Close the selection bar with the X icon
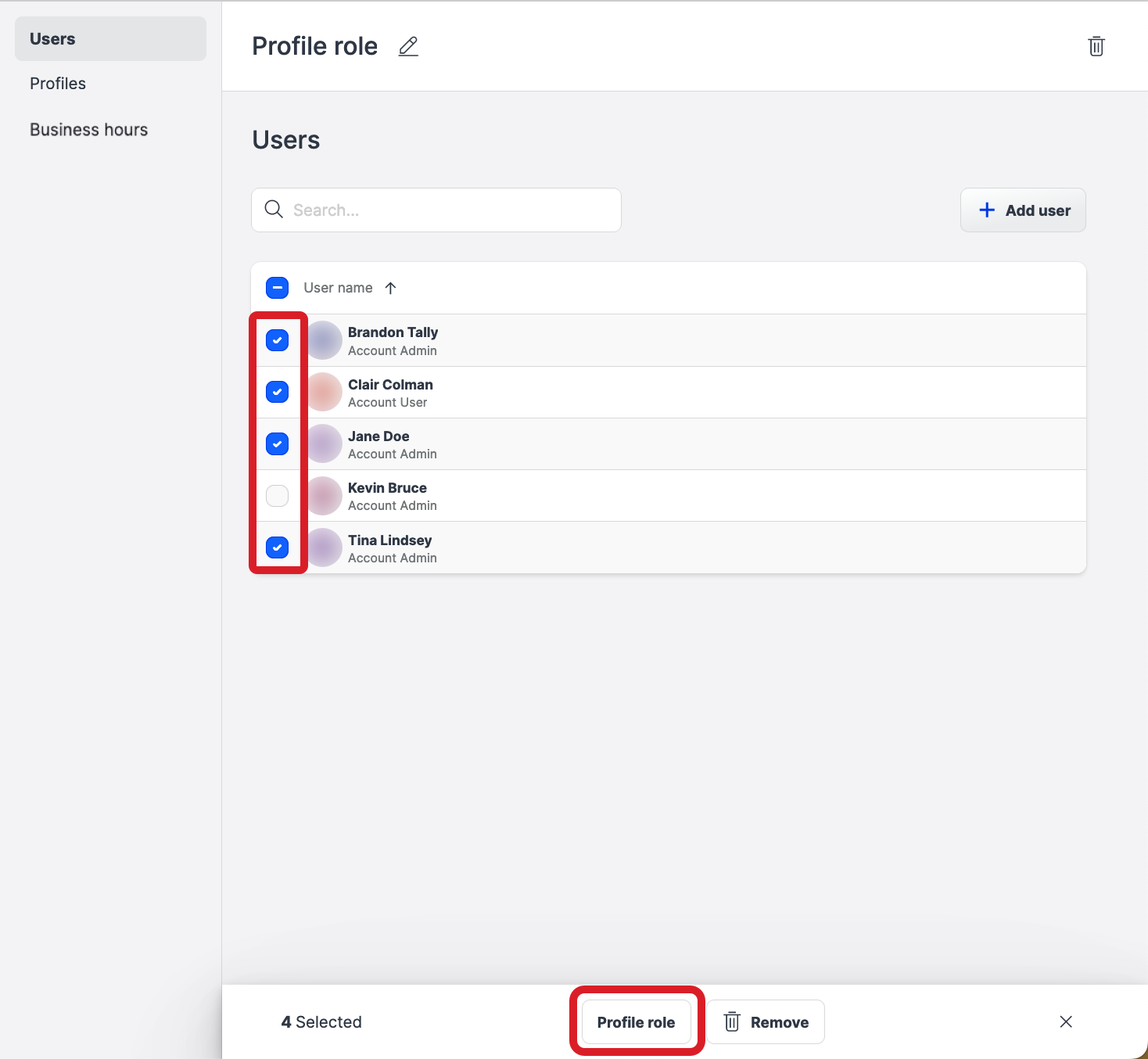The width and height of the screenshot is (1148, 1059). [x=1066, y=1021]
